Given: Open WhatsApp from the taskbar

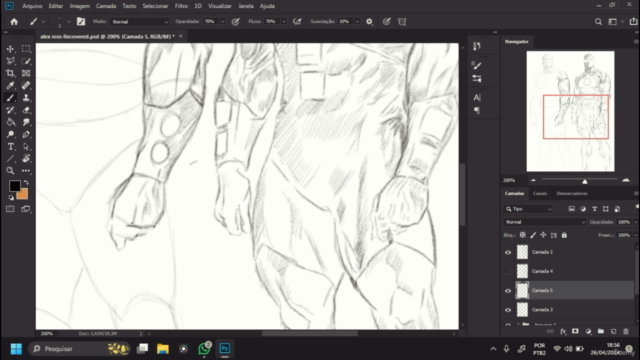Looking at the screenshot, I should (204, 349).
